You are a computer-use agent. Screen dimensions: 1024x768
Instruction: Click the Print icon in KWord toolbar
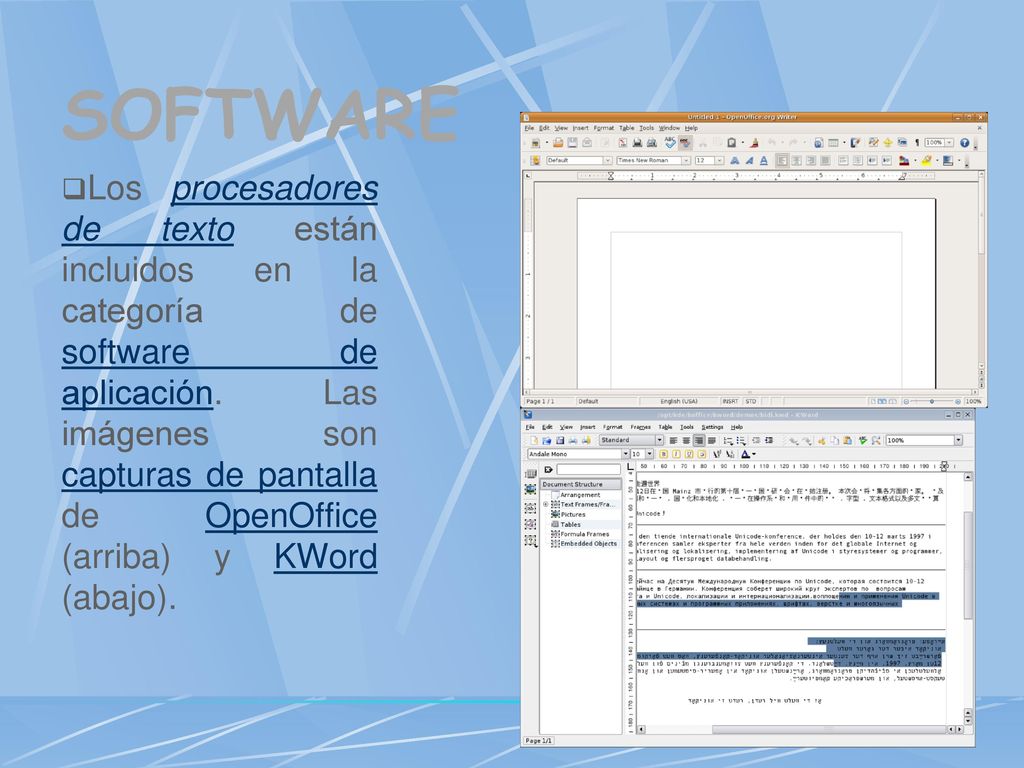pos(573,440)
